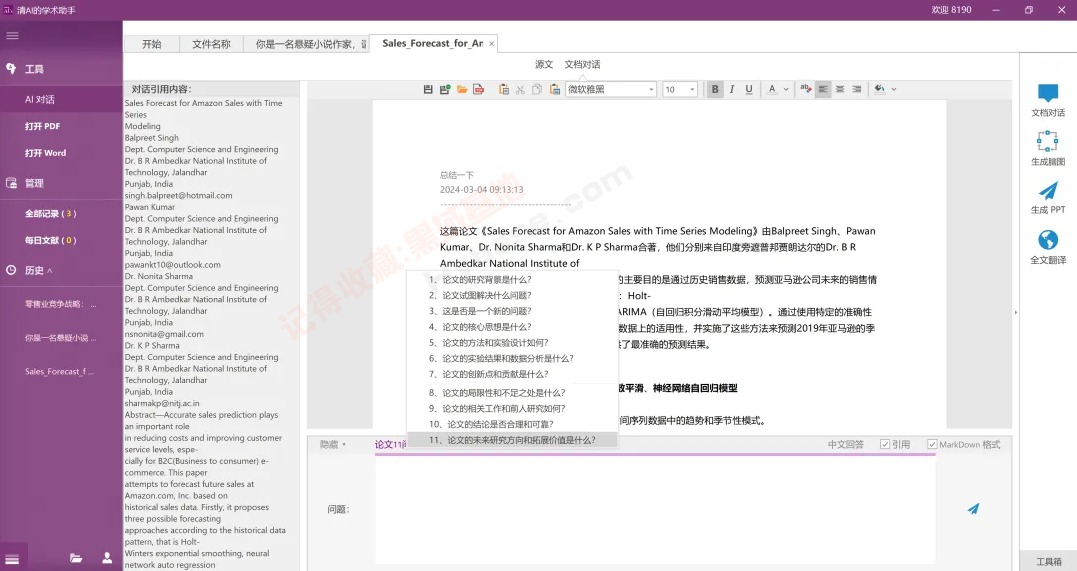Toggle bold formatting
This screenshot has height=571, width=1077.
pyautogui.click(x=715, y=89)
